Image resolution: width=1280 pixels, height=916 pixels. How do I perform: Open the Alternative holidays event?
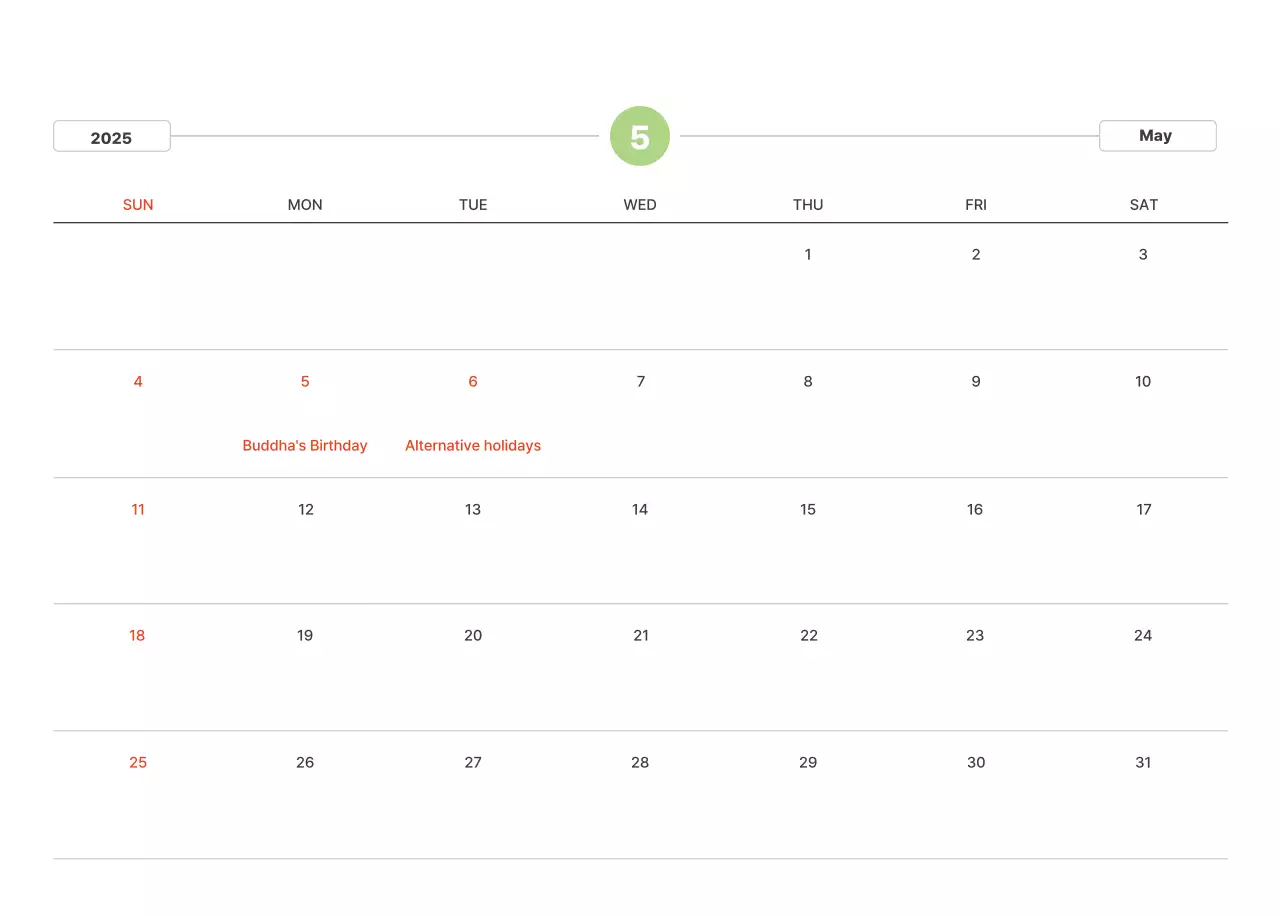(473, 446)
